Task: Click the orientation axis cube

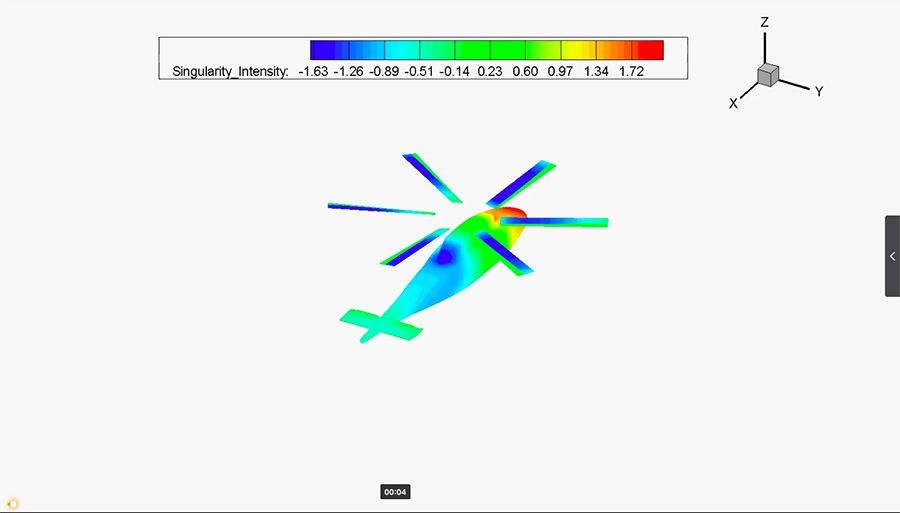Action: point(768,75)
